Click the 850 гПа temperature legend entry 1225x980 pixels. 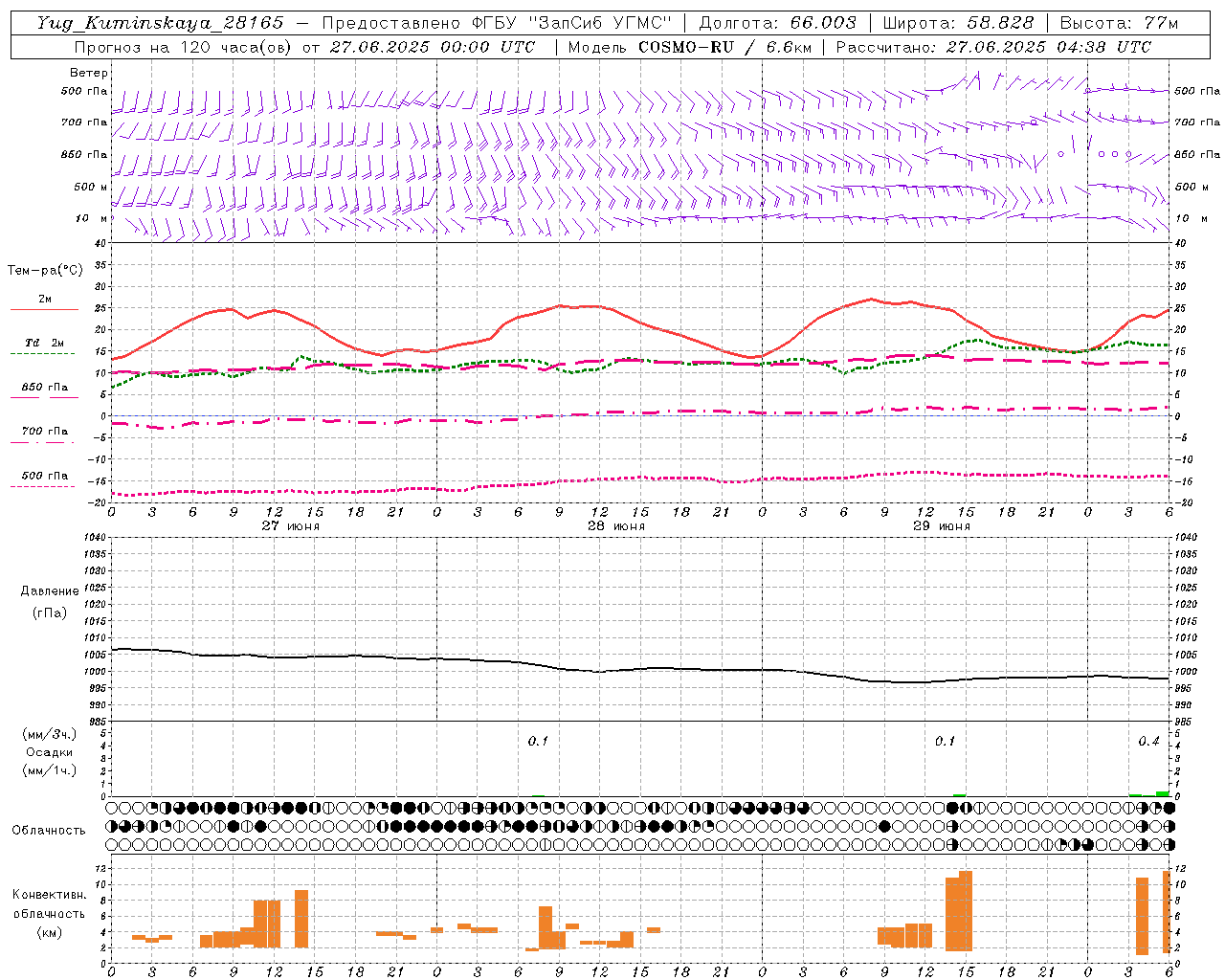pyautogui.click(x=45, y=388)
